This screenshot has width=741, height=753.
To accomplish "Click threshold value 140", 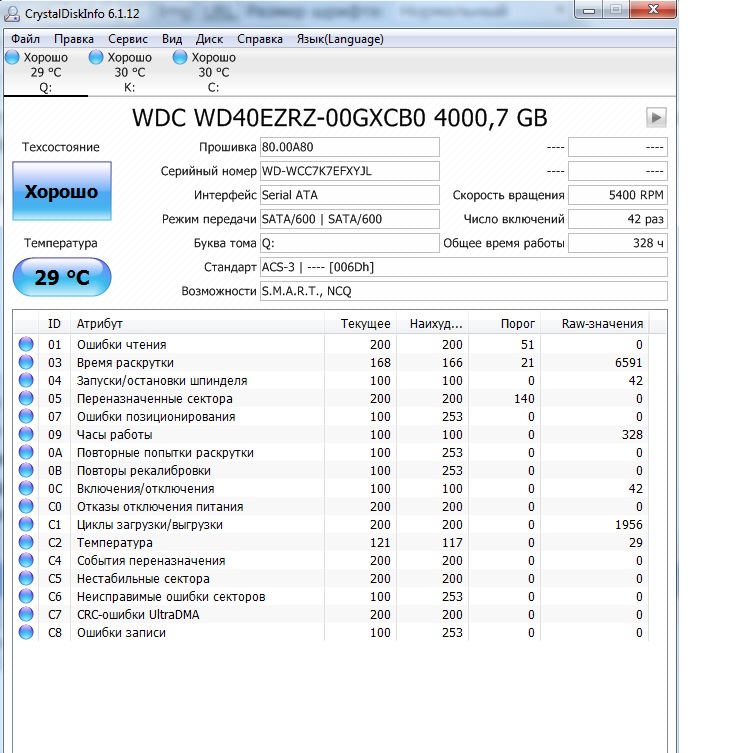I will tap(524, 399).
